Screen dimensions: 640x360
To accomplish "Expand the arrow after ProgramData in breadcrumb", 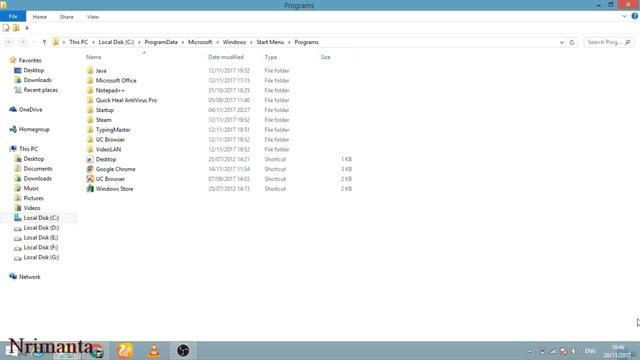I will (183, 42).
